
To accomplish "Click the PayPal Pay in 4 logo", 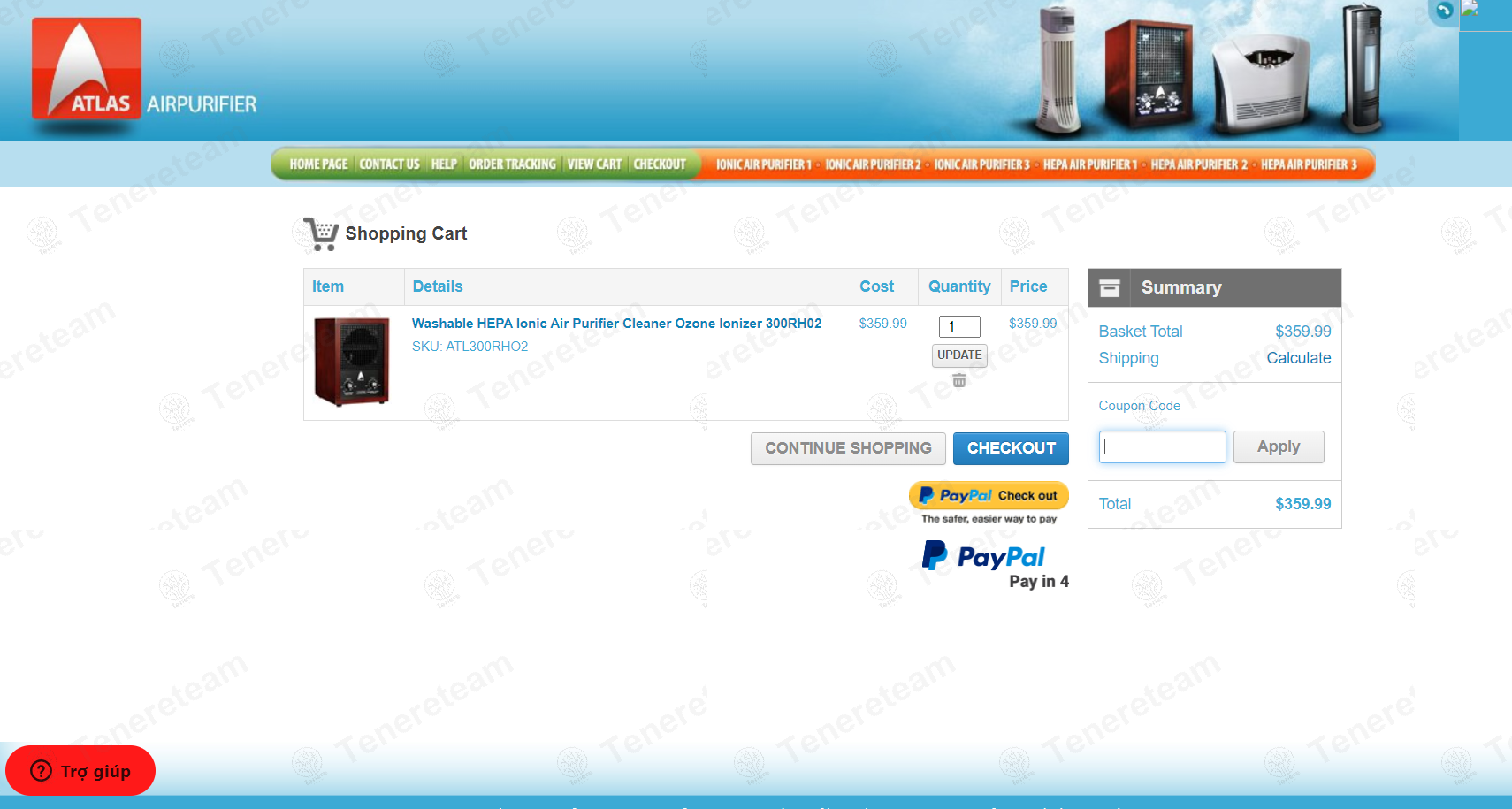I will pos(995,565).
